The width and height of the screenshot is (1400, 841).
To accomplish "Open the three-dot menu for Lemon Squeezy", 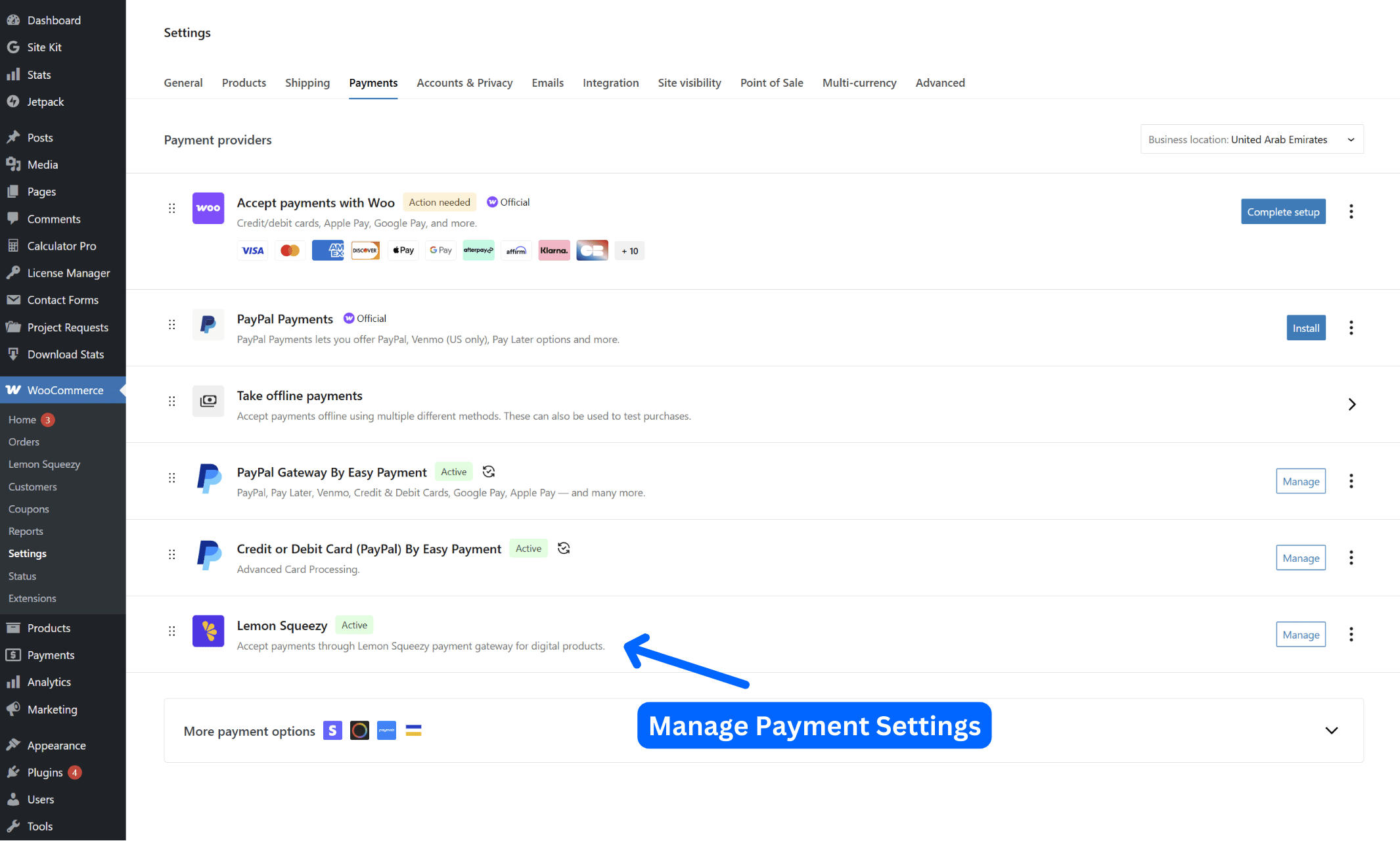I will click(x=1351, y=634).
